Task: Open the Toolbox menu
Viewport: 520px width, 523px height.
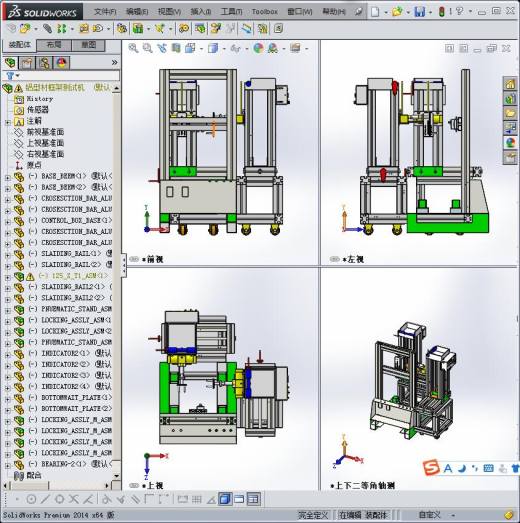Action: coord(265,12)
